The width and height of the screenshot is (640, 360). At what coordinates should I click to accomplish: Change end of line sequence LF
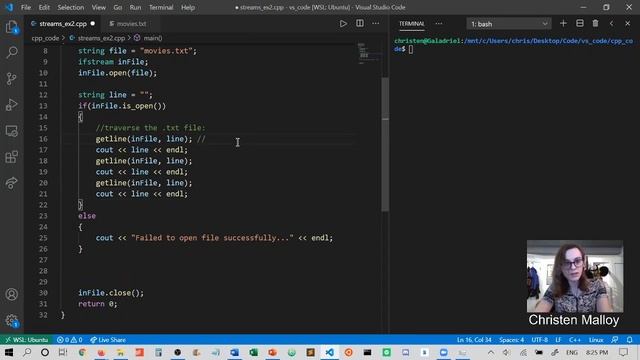coord(558,340)
